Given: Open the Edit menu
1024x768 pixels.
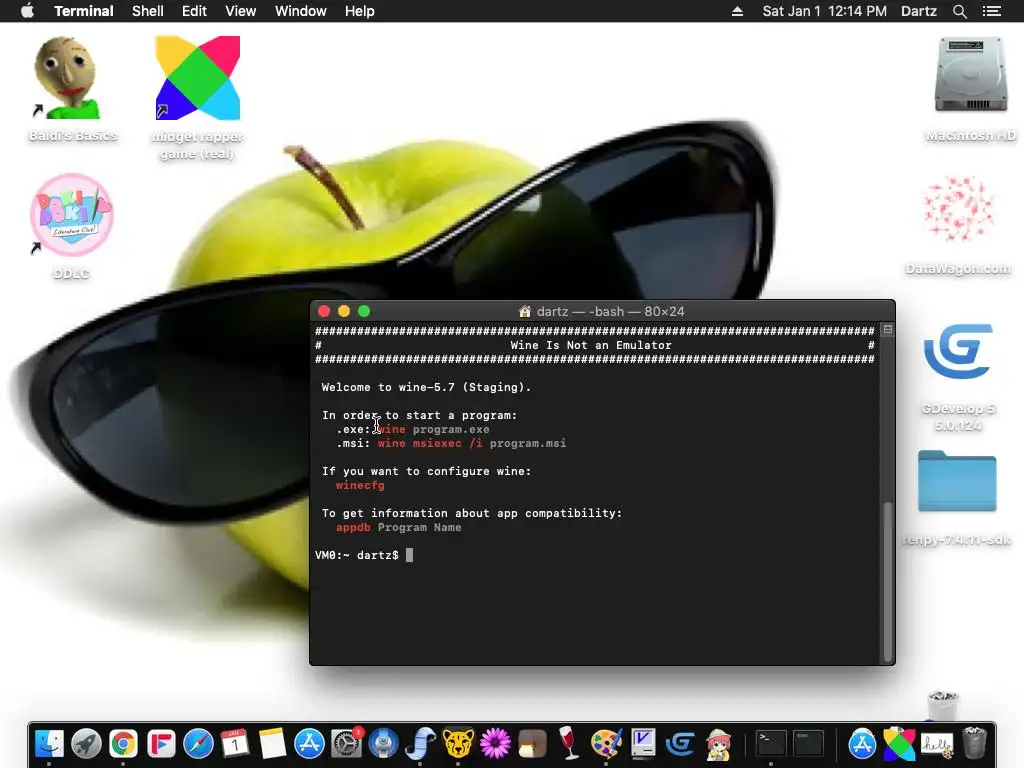Looking at the screenshot, I should [194, 11].
